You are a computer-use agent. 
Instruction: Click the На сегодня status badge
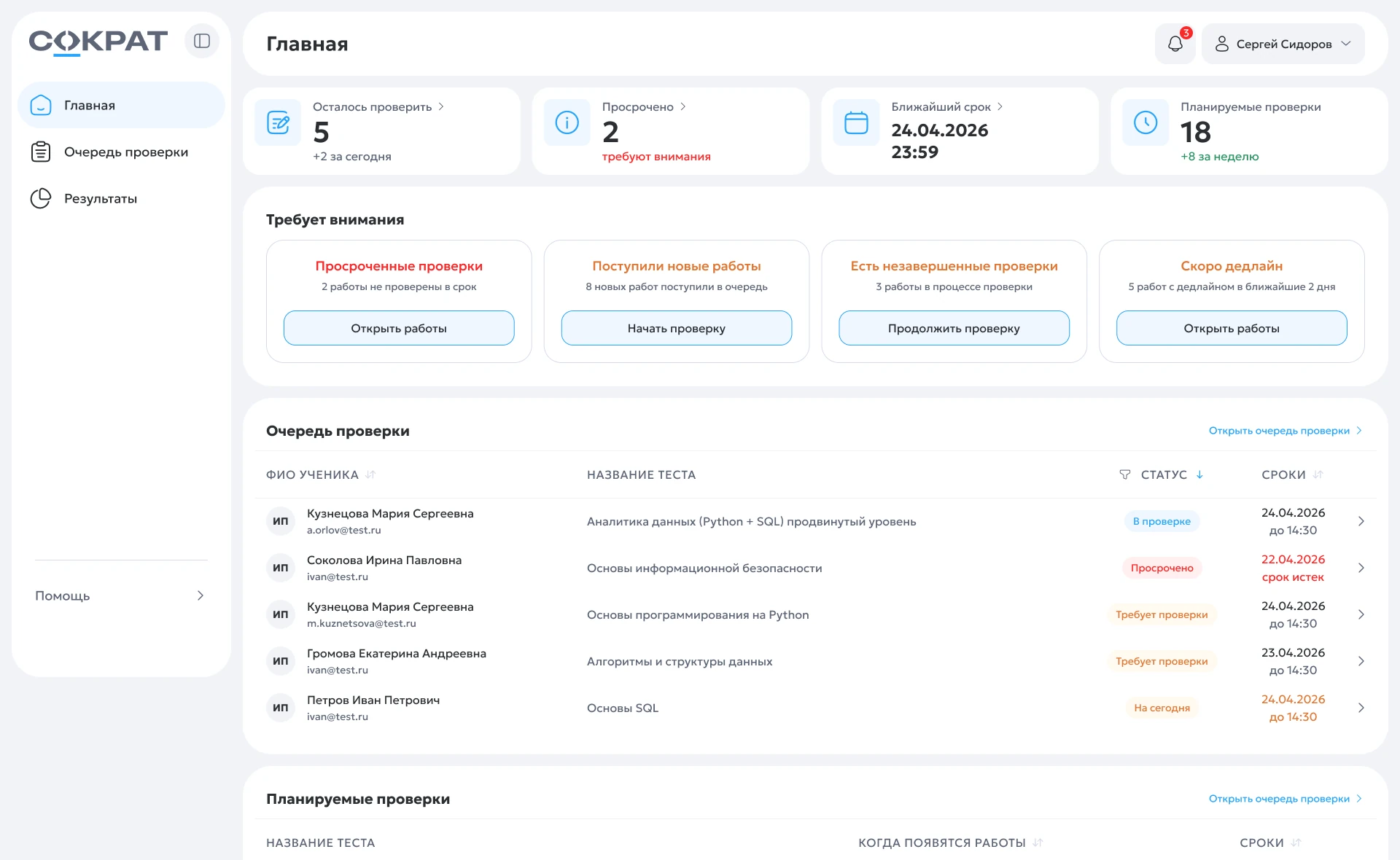pyautogui.click(x=1162, y=708)
